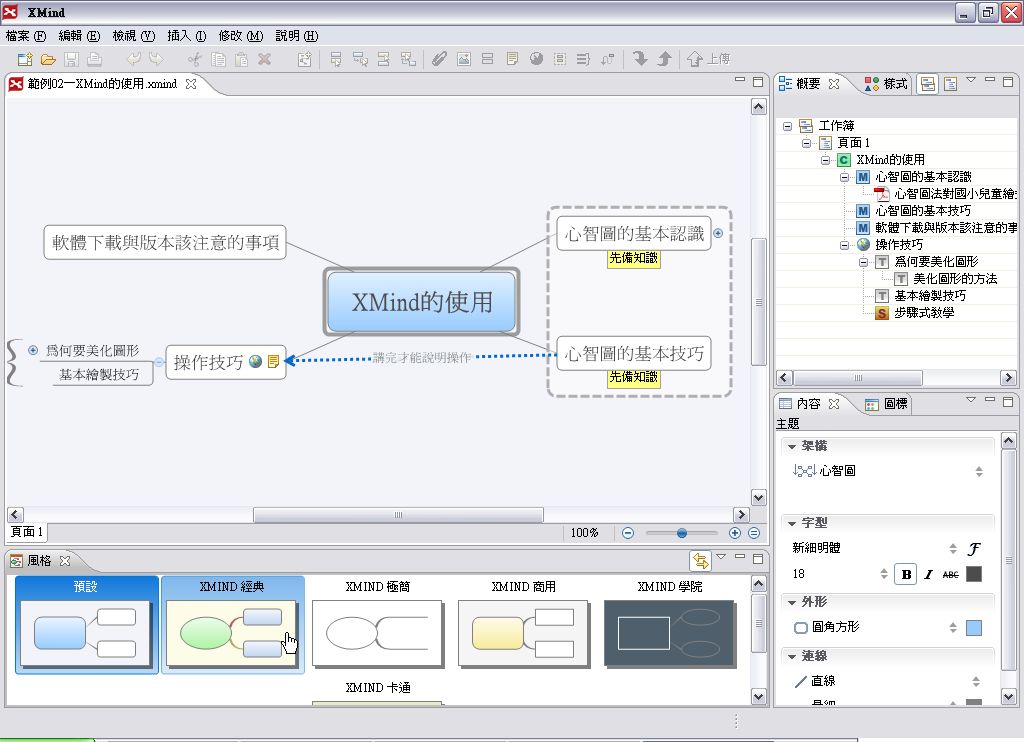Screen dimensions: 1024x742
Task: Click the drill up arrow icon
Action: (664, 59)
